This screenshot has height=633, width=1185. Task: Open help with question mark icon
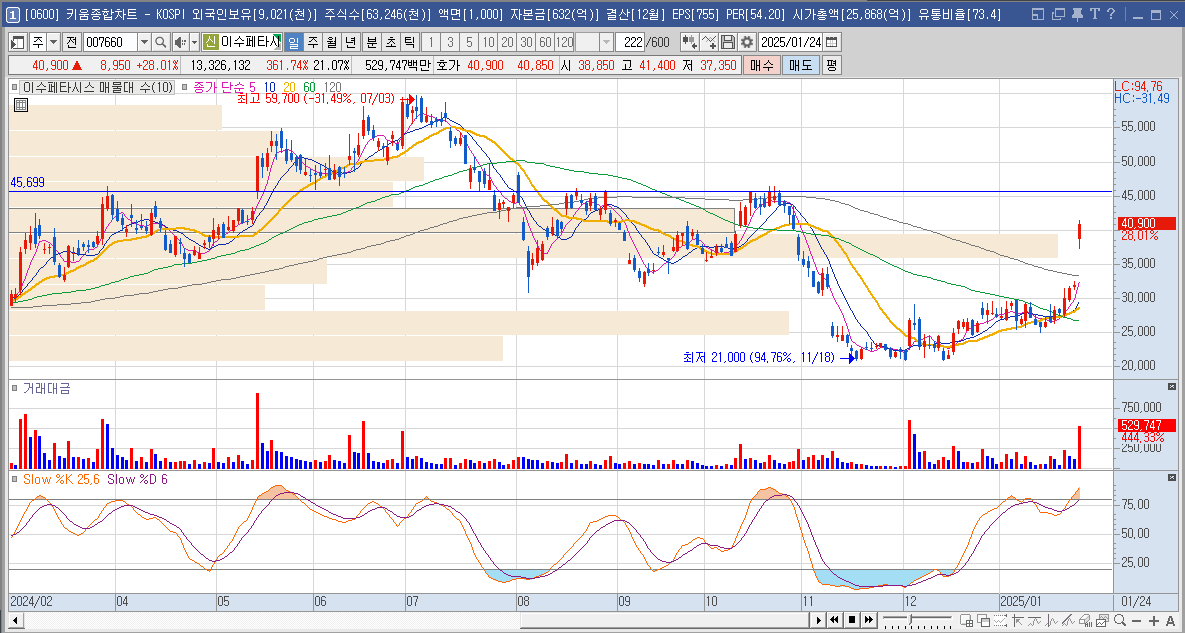(x=1111, y=14)
